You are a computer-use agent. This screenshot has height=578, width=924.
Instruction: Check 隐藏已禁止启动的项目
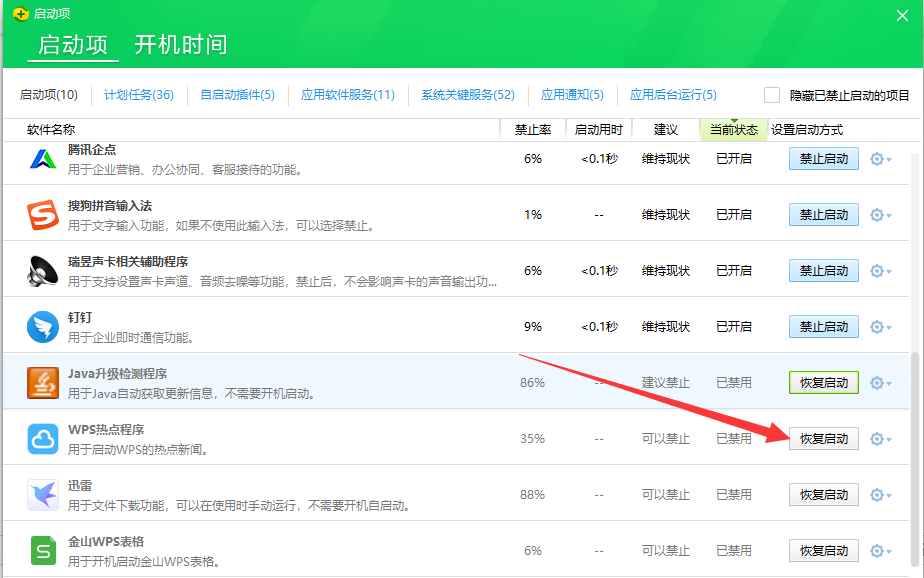click(x=772, y=94)
